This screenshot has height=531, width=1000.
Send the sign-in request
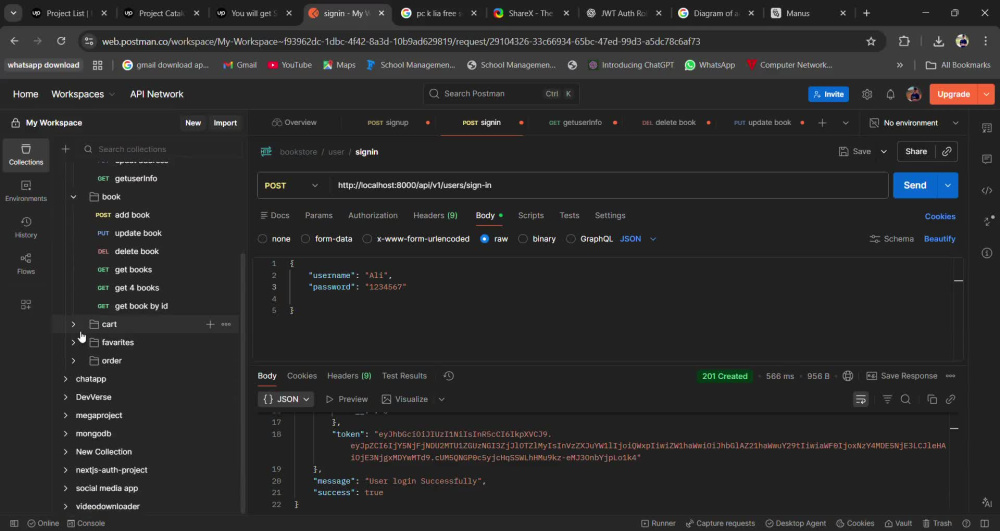click(x=915, y=185)
